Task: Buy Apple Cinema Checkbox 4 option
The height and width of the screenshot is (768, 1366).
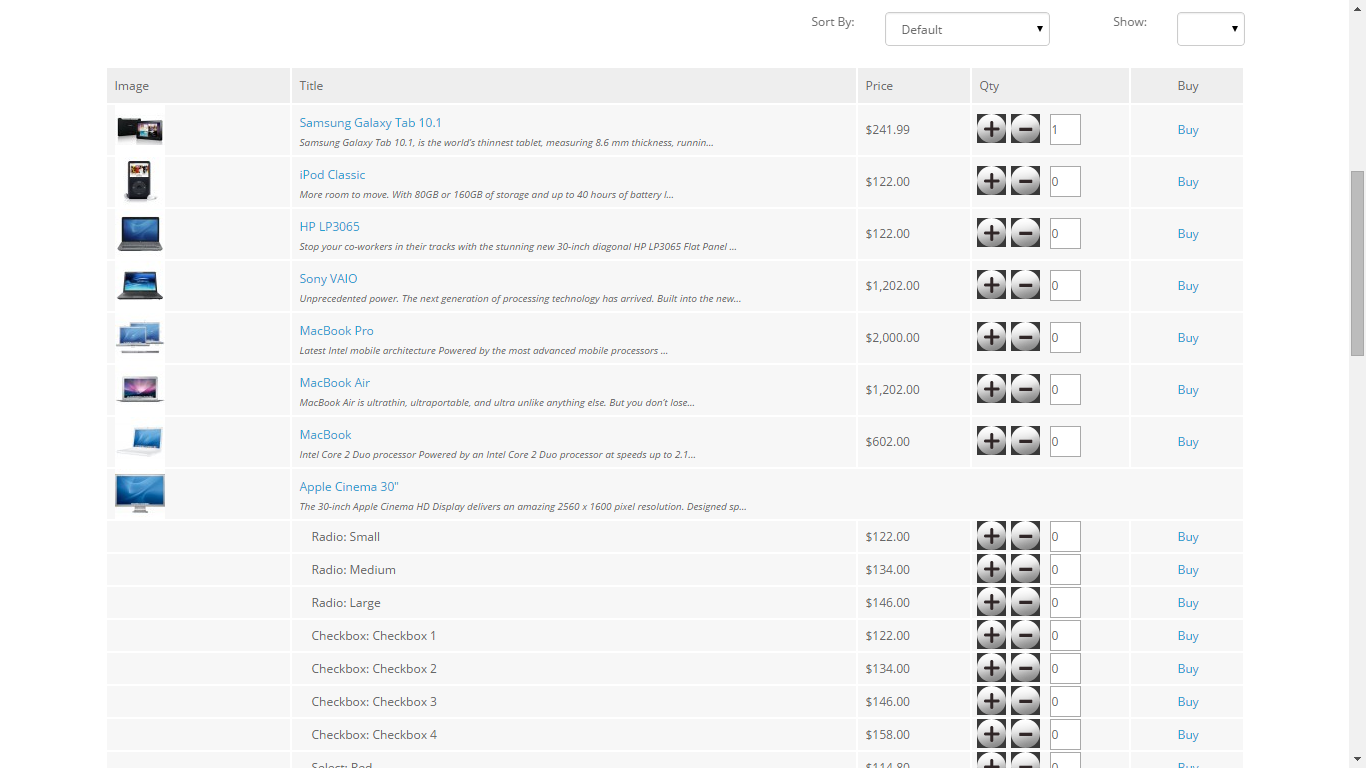Action: click(1188, 735)
